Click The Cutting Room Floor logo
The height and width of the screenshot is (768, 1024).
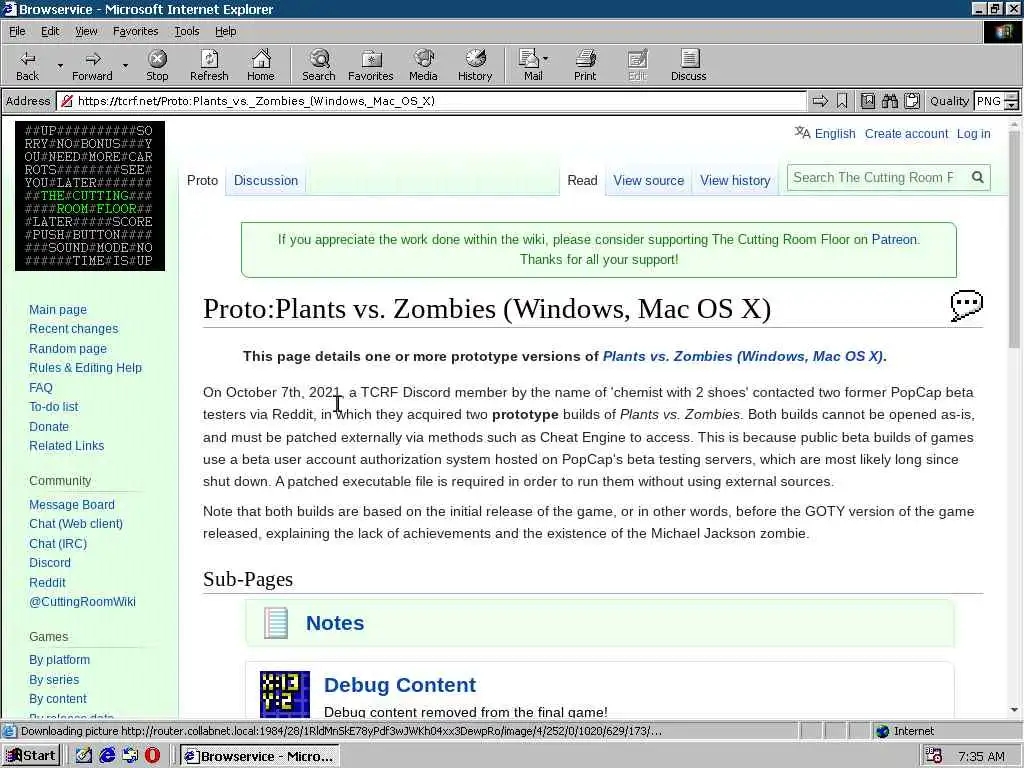pos(90,196)
